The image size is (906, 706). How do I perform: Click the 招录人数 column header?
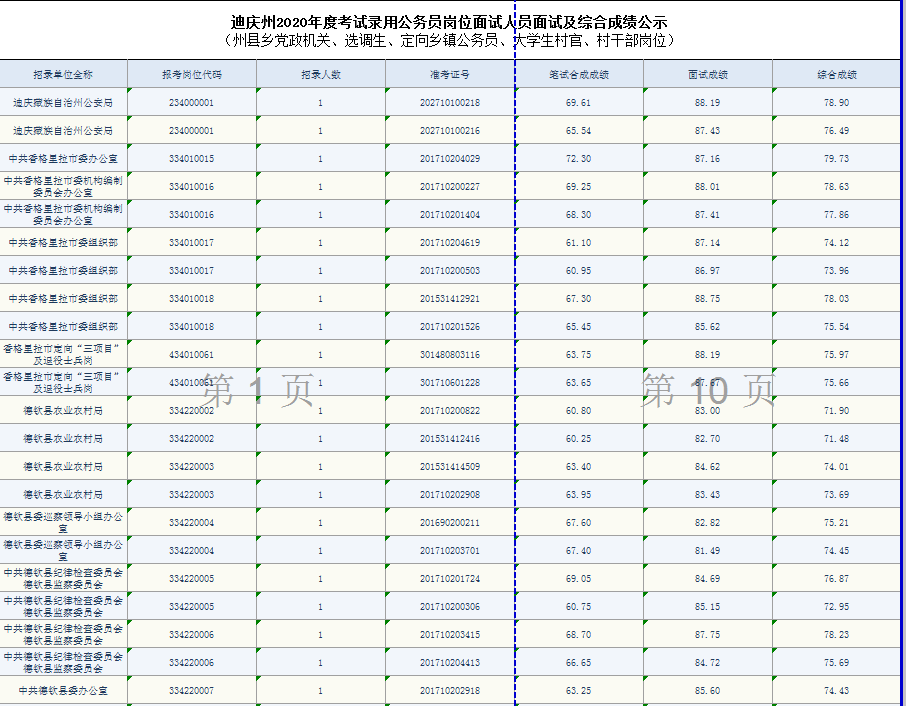coord(320,75)
